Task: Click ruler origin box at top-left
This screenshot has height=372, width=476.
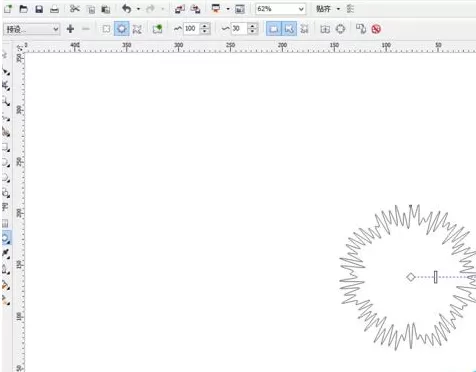Action: point(20,48)
